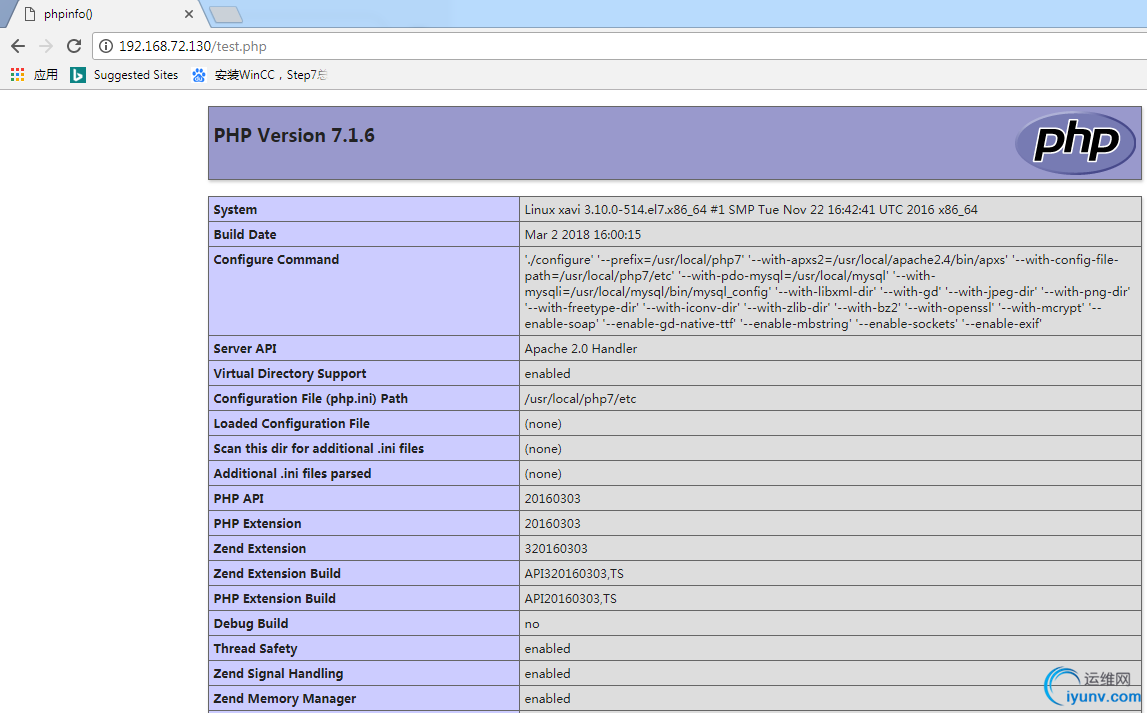Click the PHP API 20160303 value

pyautogui.click(x=552, y=498)
